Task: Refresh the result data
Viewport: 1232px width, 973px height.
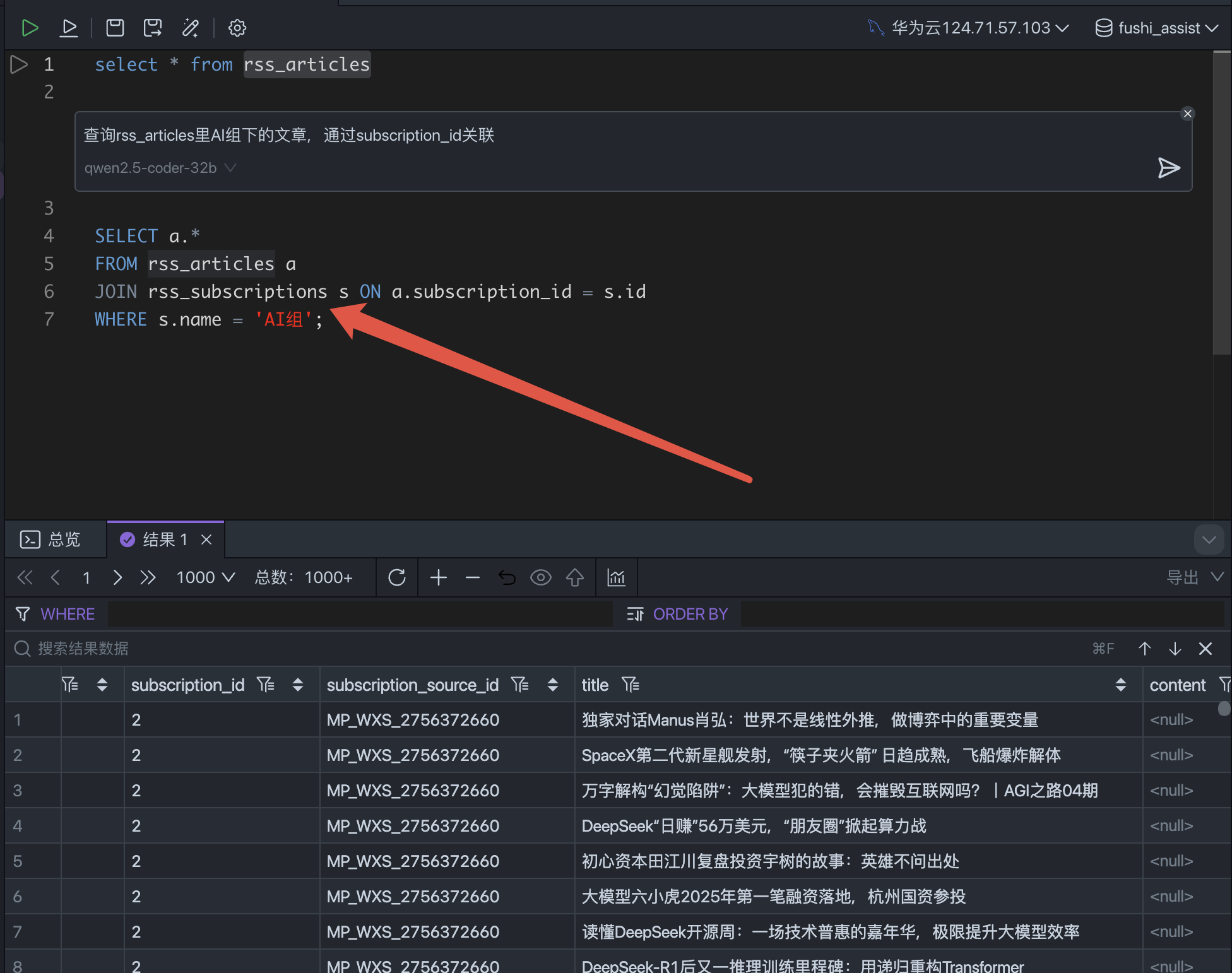Action: tap(397, 577)
